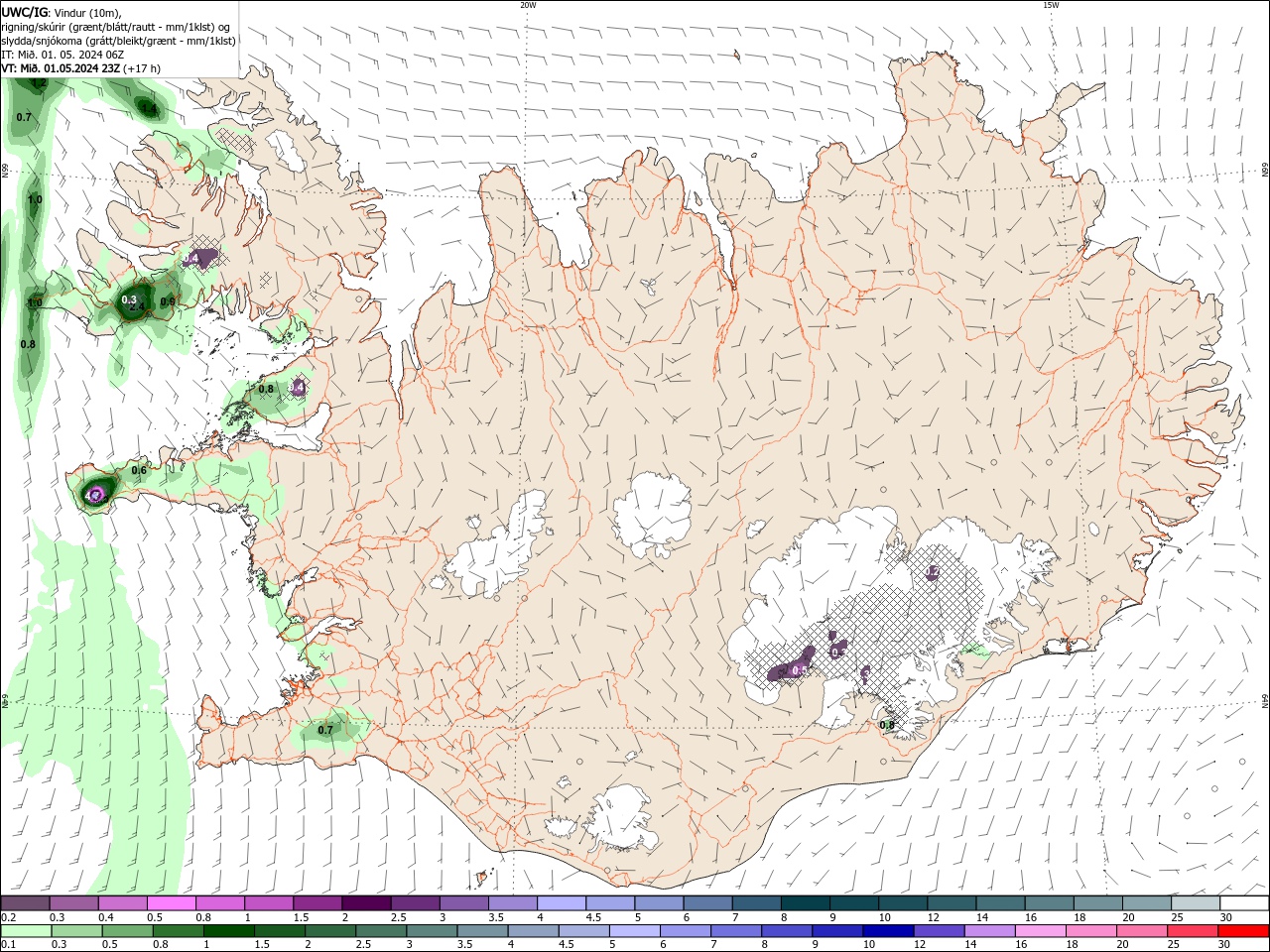Click rain legend swatch between 18 and 20

(x=1093, y=931)
